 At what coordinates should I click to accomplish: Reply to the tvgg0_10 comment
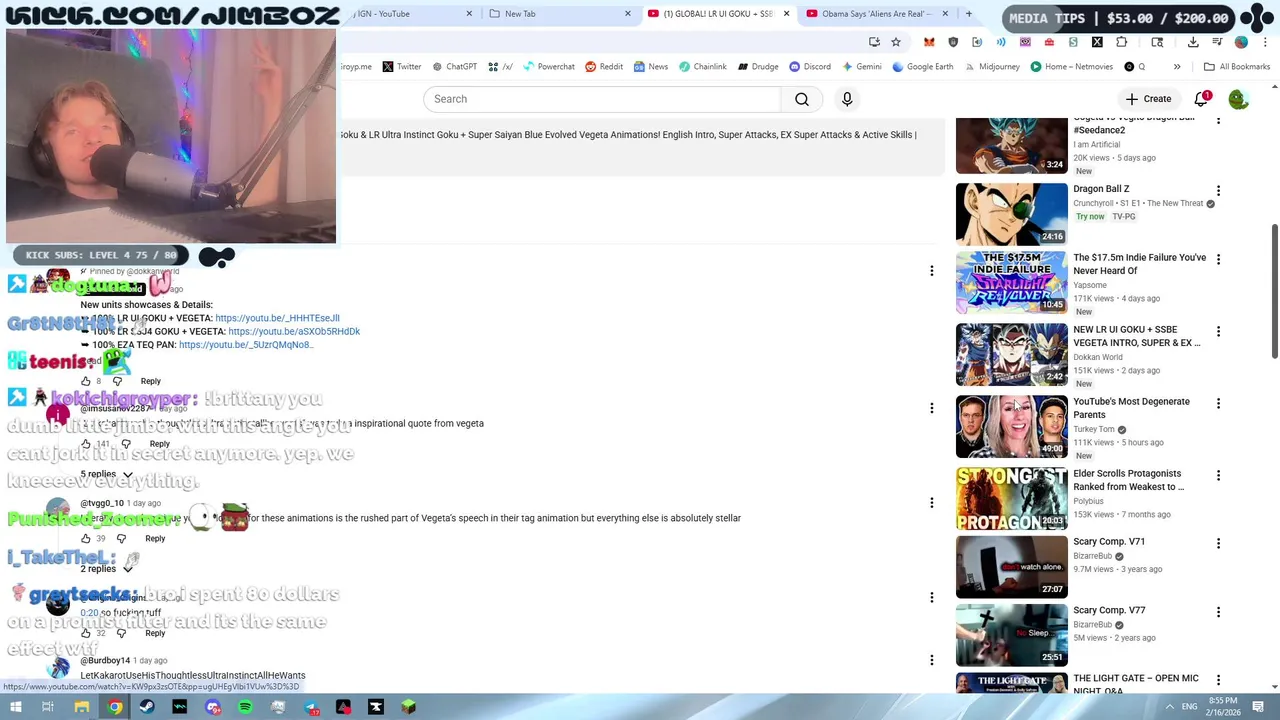point(155,538)
